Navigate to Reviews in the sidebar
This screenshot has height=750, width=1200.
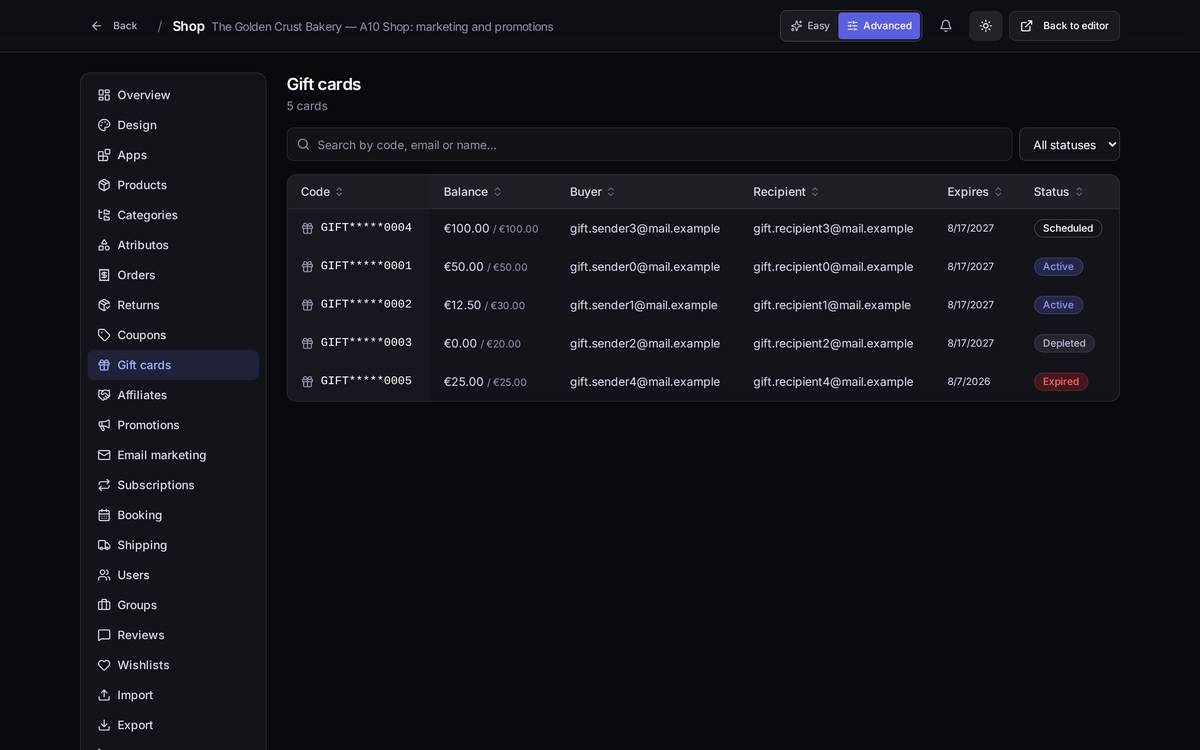[173, 635]
